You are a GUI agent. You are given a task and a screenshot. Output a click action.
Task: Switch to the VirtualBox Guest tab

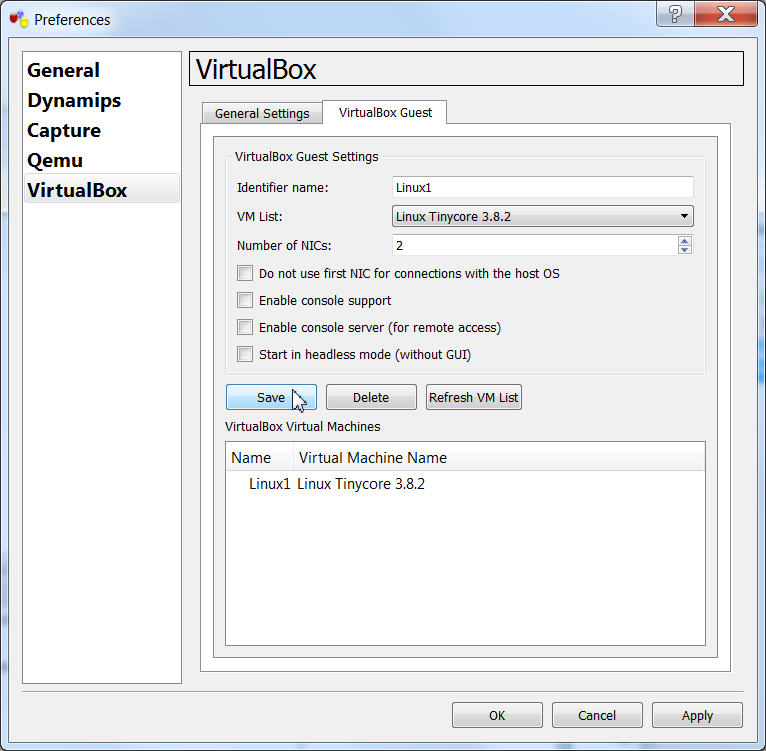385,112
